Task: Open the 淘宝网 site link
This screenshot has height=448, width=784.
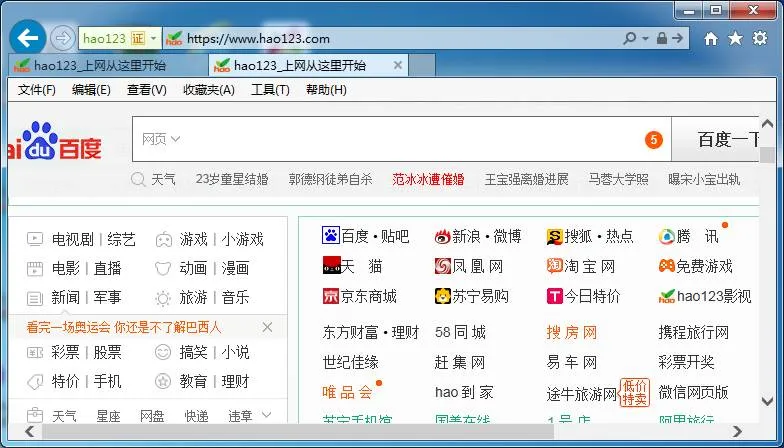Action: click(580, 266)
